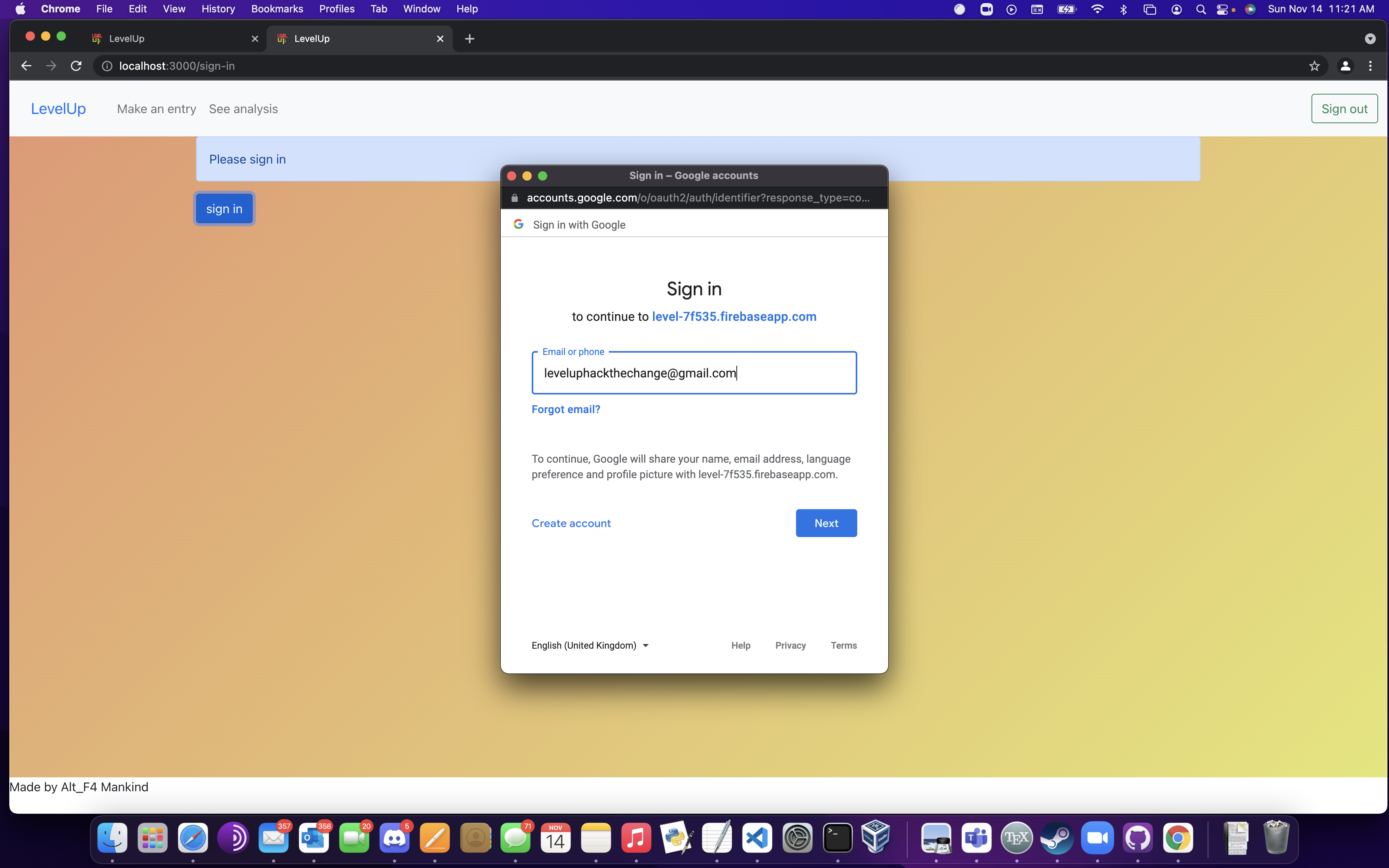
Task: Open Control Center in menu bar
Action: pos(1222,9)
